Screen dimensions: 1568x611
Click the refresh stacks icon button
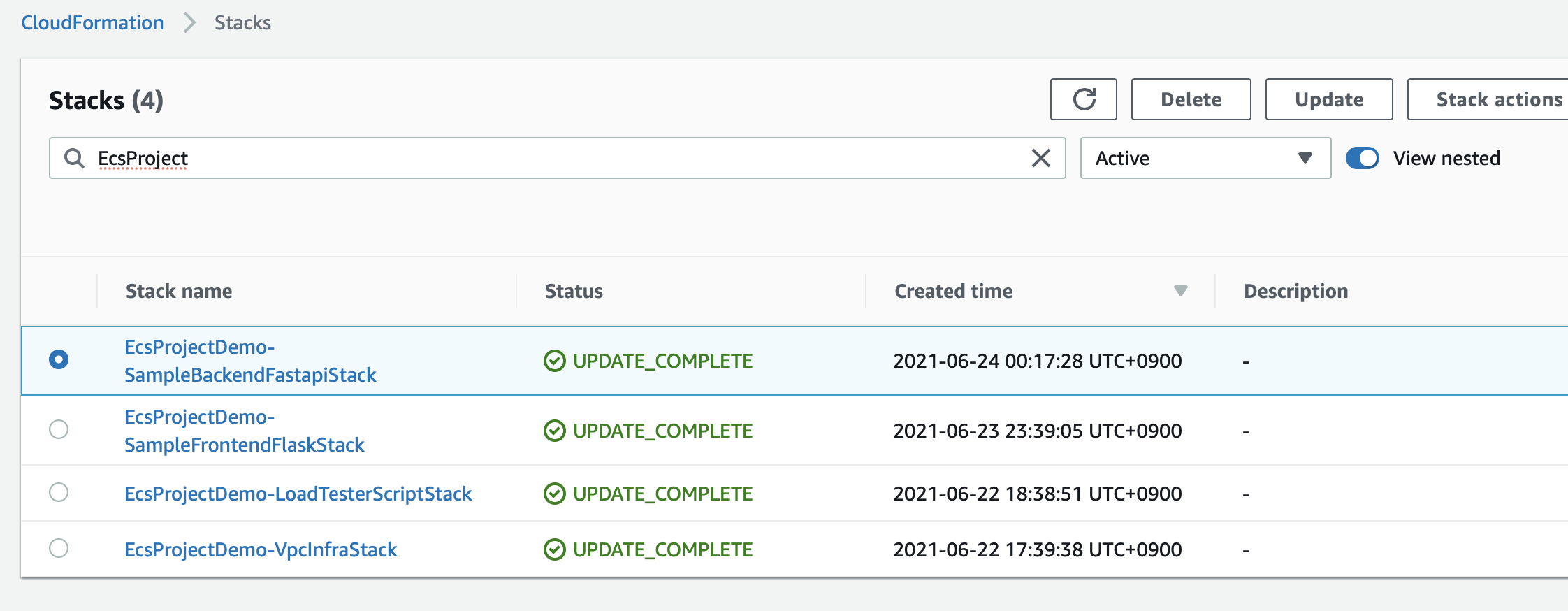point(1083,99)
